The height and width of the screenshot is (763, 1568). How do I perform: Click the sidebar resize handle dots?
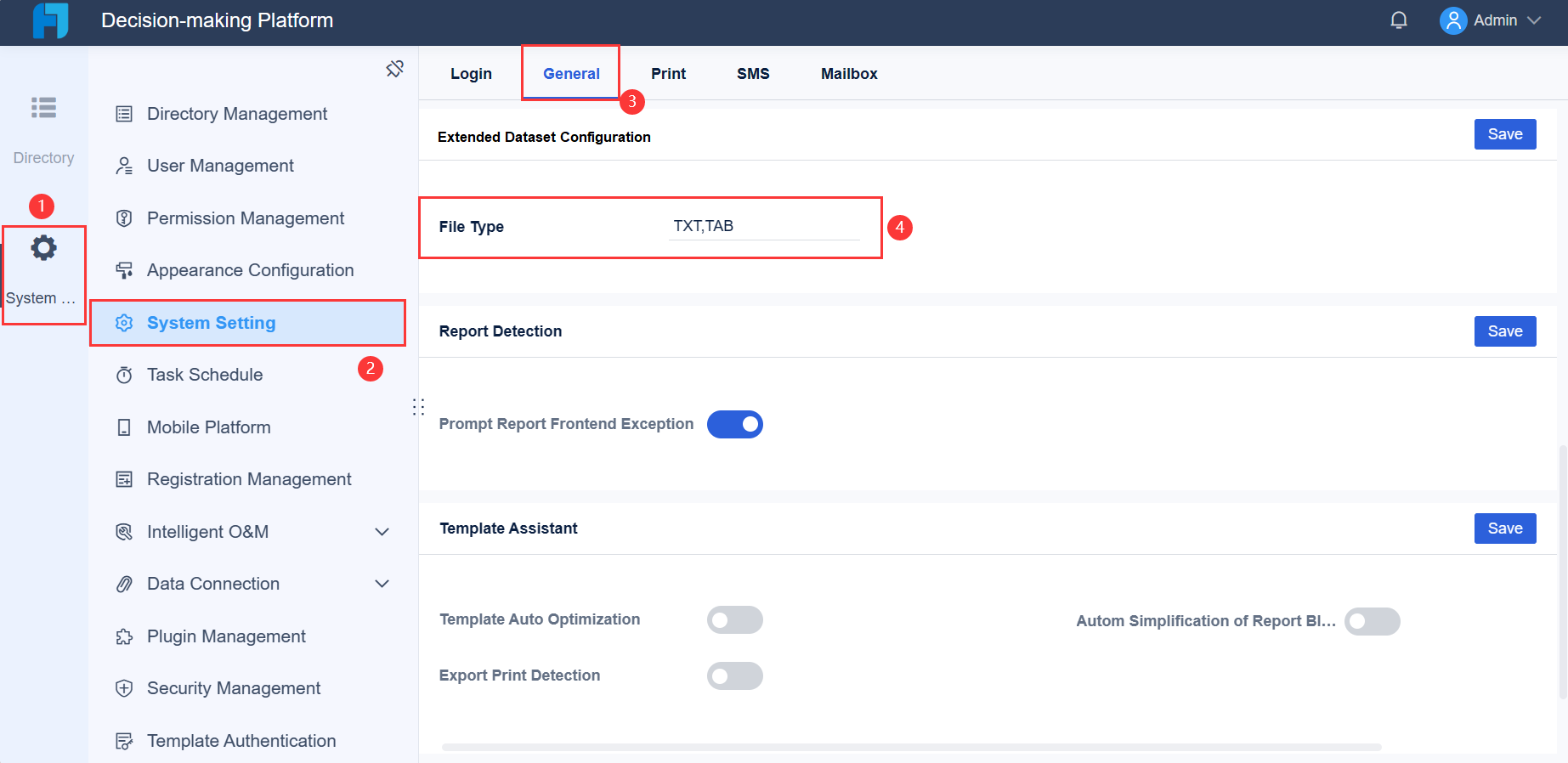(x=418, y=407)
